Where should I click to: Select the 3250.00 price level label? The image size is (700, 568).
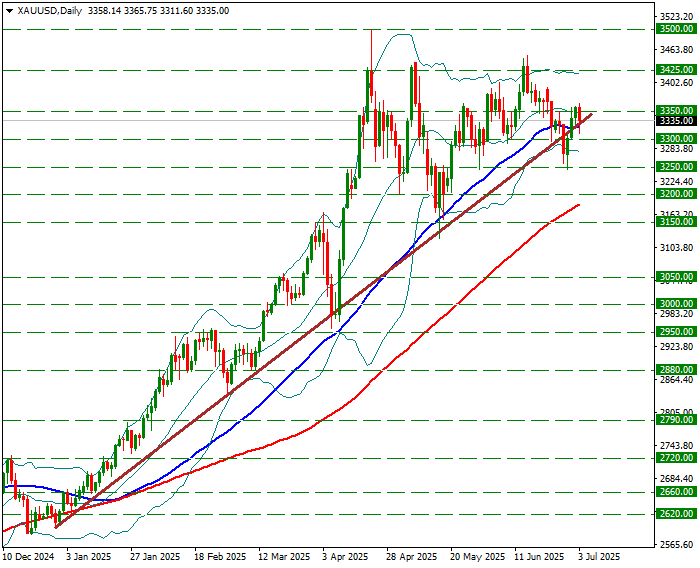(x=676, y=167)
